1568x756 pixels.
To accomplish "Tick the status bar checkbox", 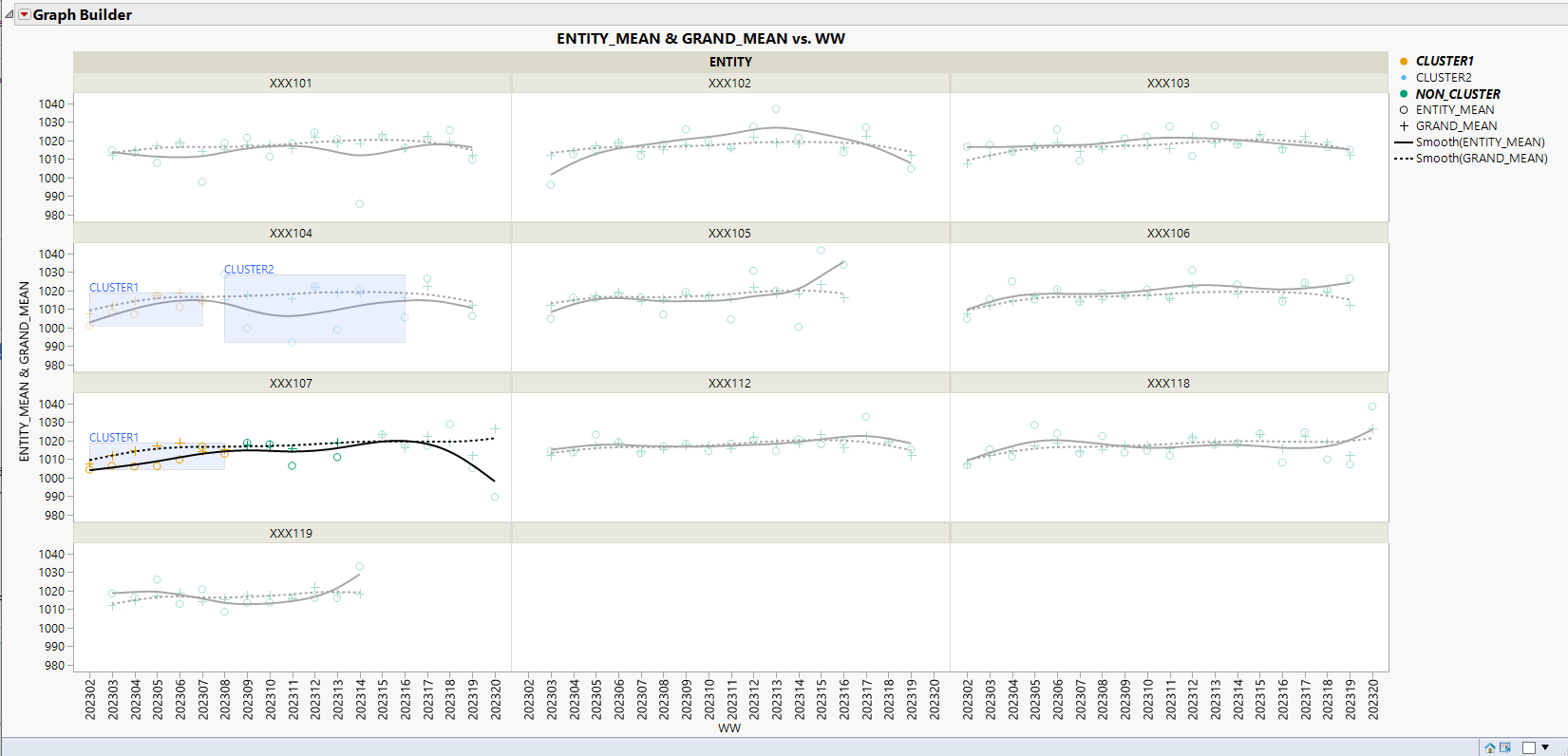I will pos(1529,747).
